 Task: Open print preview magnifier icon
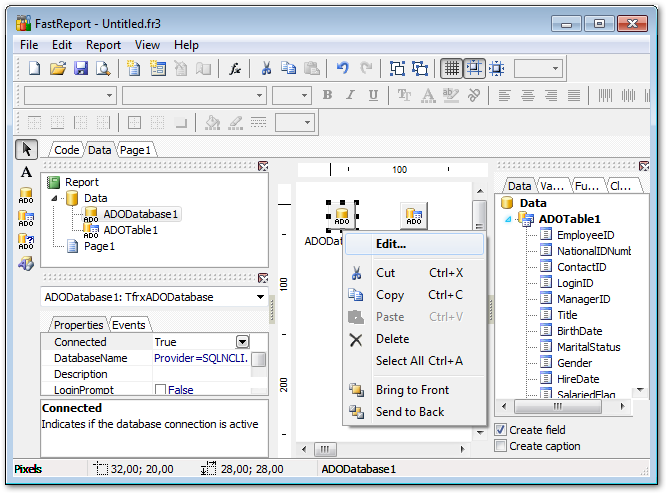(x=103, y=68)
